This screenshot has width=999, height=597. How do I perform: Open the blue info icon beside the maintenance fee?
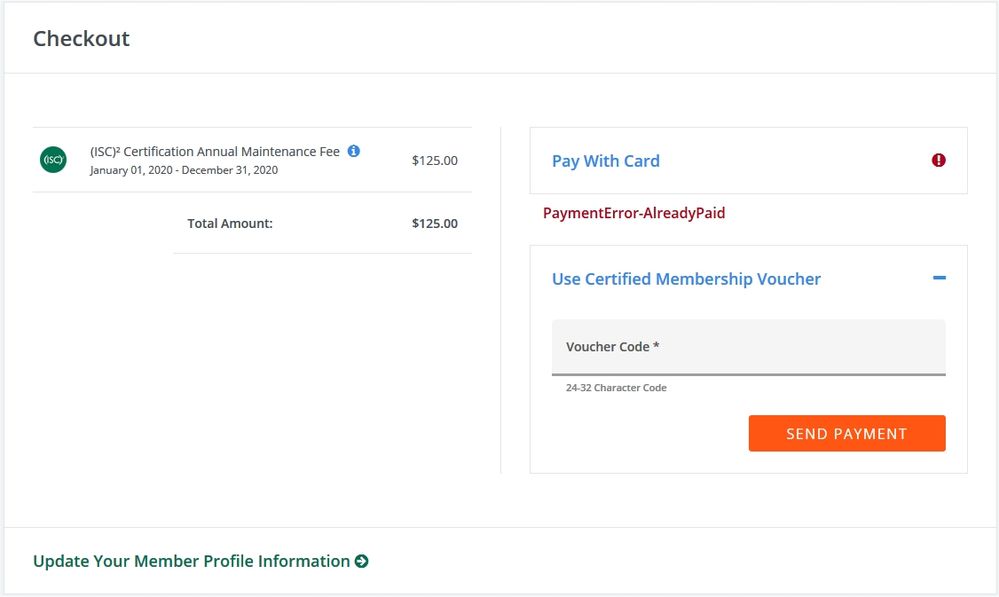[x=353, y=151]
